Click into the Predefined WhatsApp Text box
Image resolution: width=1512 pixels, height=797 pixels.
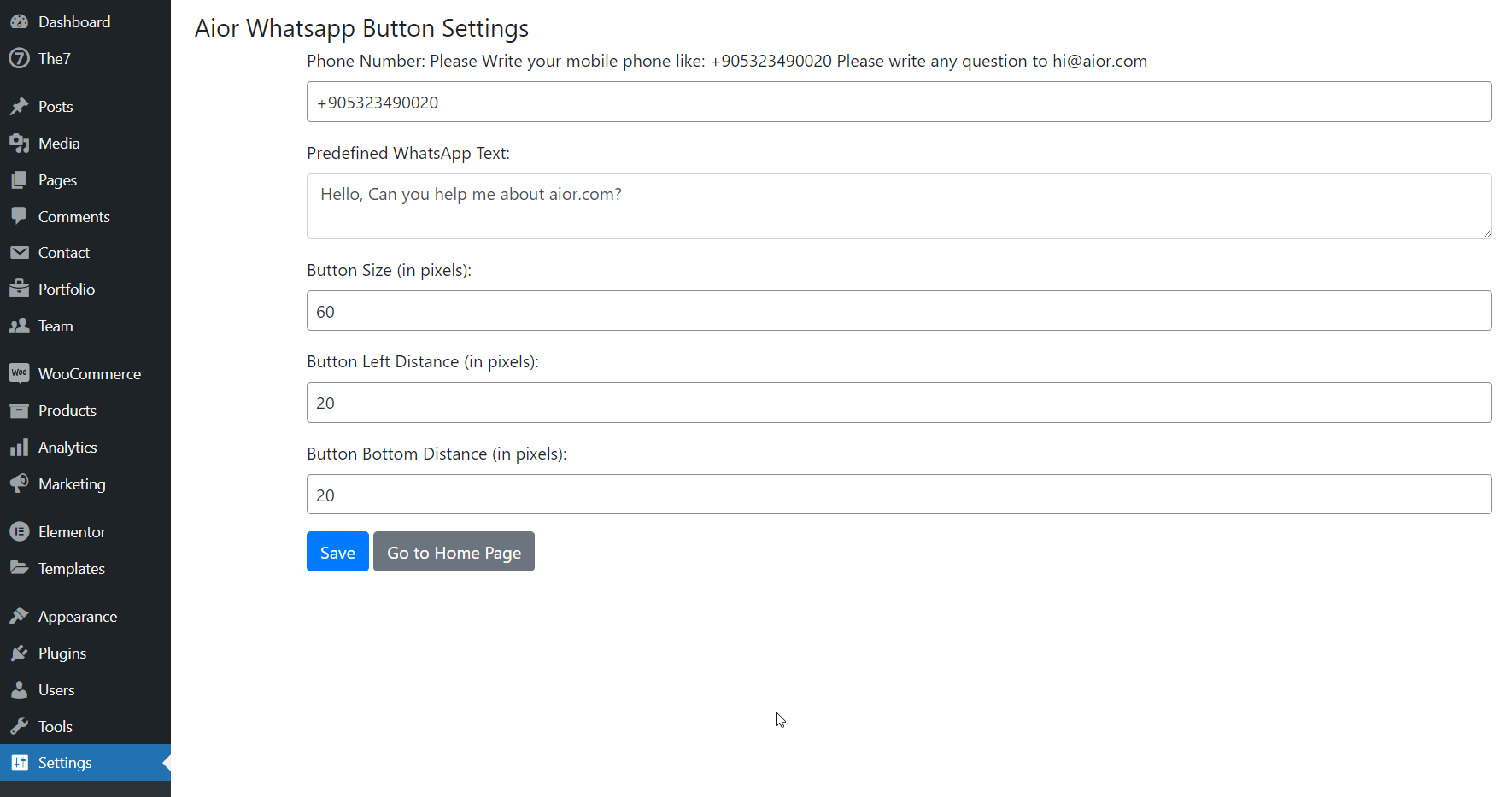899,206
